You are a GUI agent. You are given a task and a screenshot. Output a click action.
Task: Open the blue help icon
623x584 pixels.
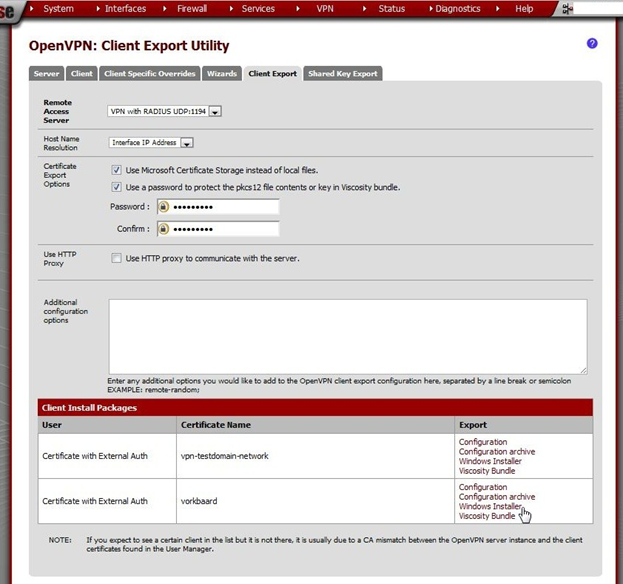point(592,43)
